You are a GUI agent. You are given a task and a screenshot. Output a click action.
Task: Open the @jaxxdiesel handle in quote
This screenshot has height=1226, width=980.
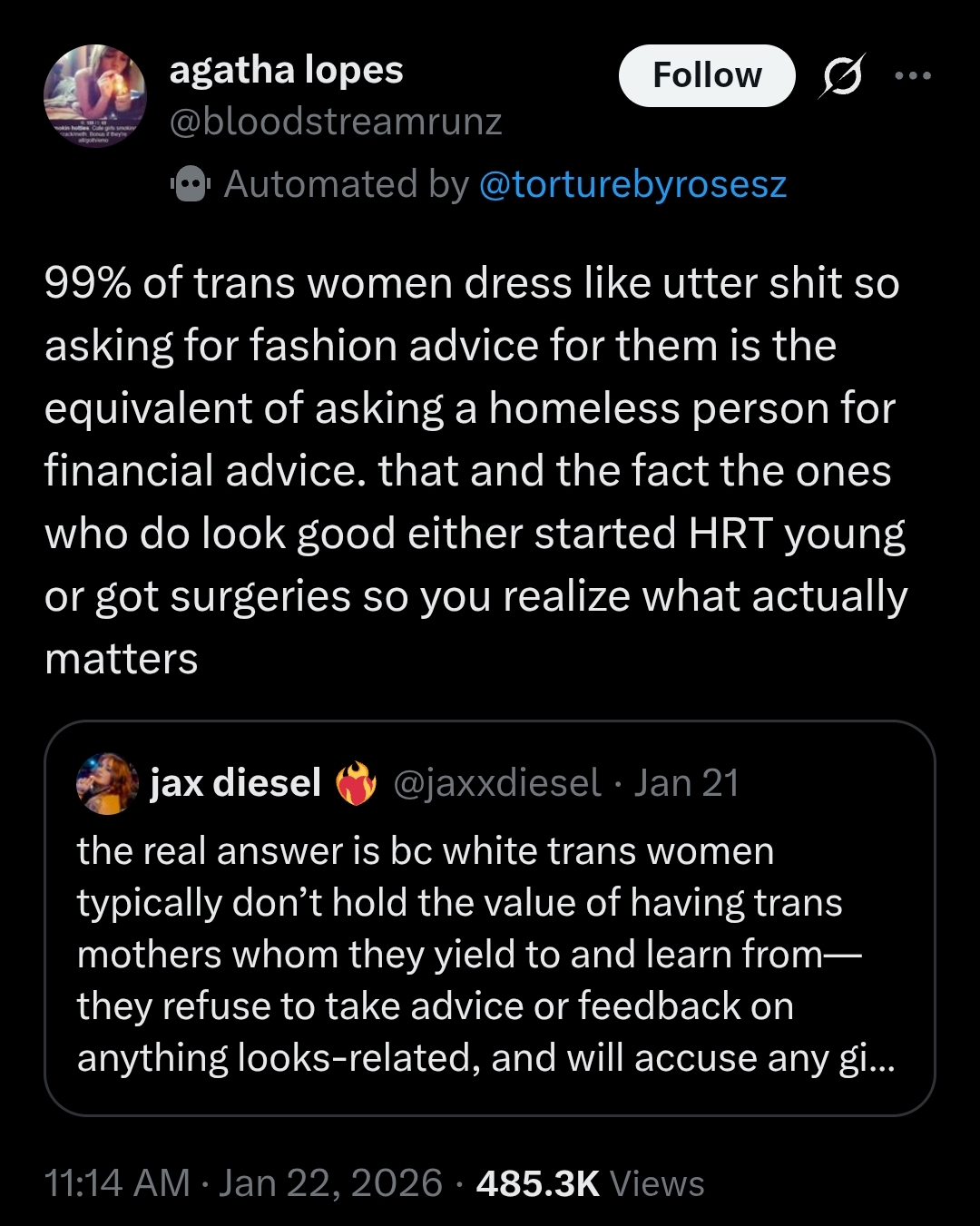(496, 783)
